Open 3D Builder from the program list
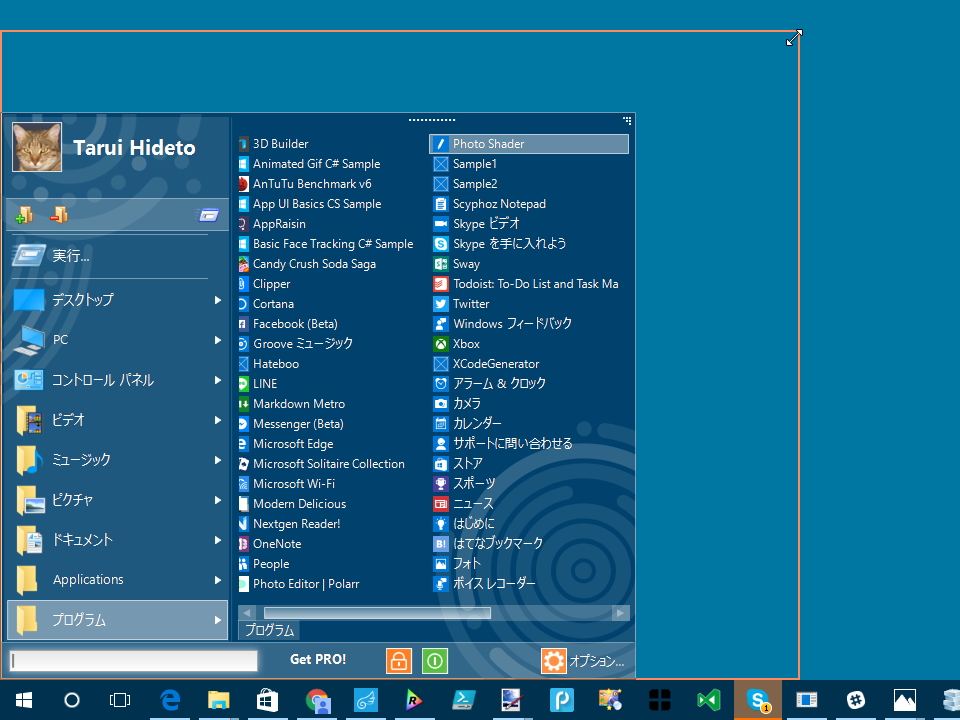This screenshot has width=960, height=720. coord(274,144)
